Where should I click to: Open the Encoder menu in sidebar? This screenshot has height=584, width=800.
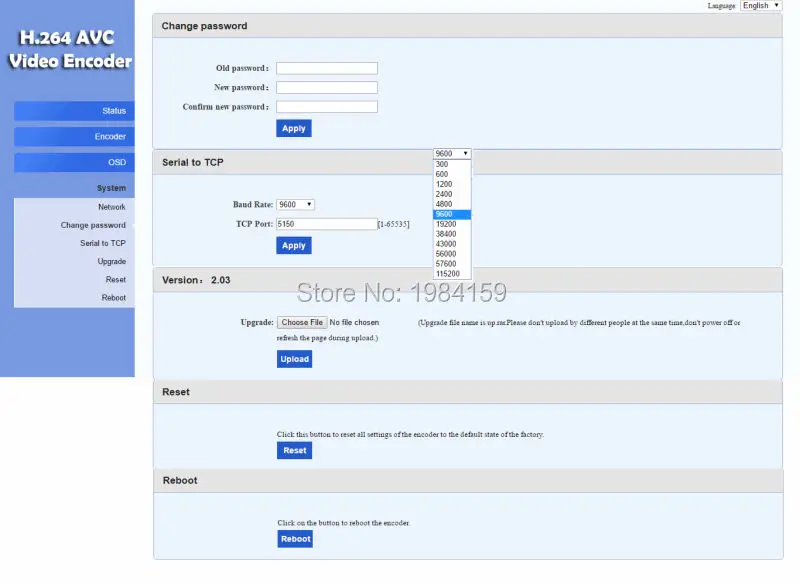tap(74, 137)
